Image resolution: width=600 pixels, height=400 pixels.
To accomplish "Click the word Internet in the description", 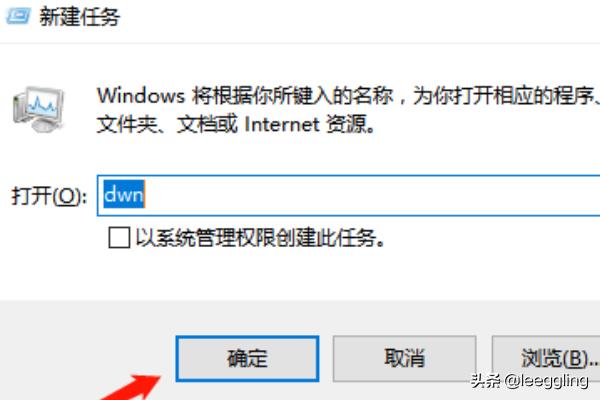I will point(282,124).
